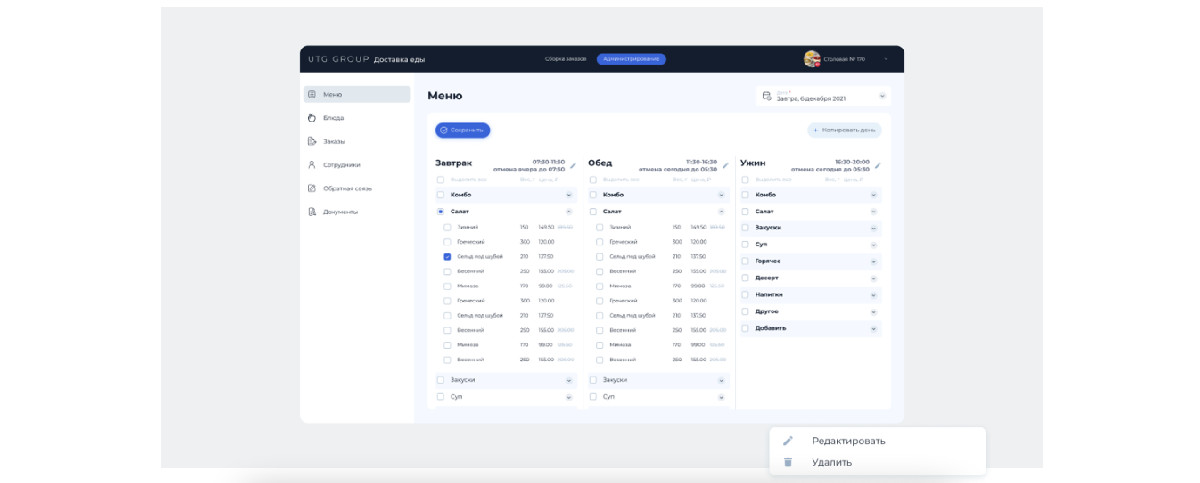Viewport: 1200px width, 483px height.
Task: Click the user avatar next to Столовая № 170
Action: tap(812, 59)
